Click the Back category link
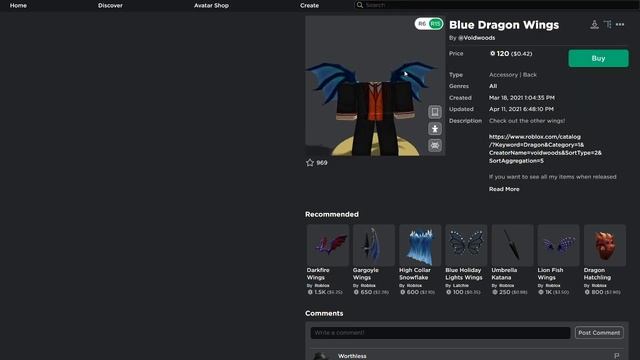This screenshot has height=360, width=640. [x=530, y=75]
